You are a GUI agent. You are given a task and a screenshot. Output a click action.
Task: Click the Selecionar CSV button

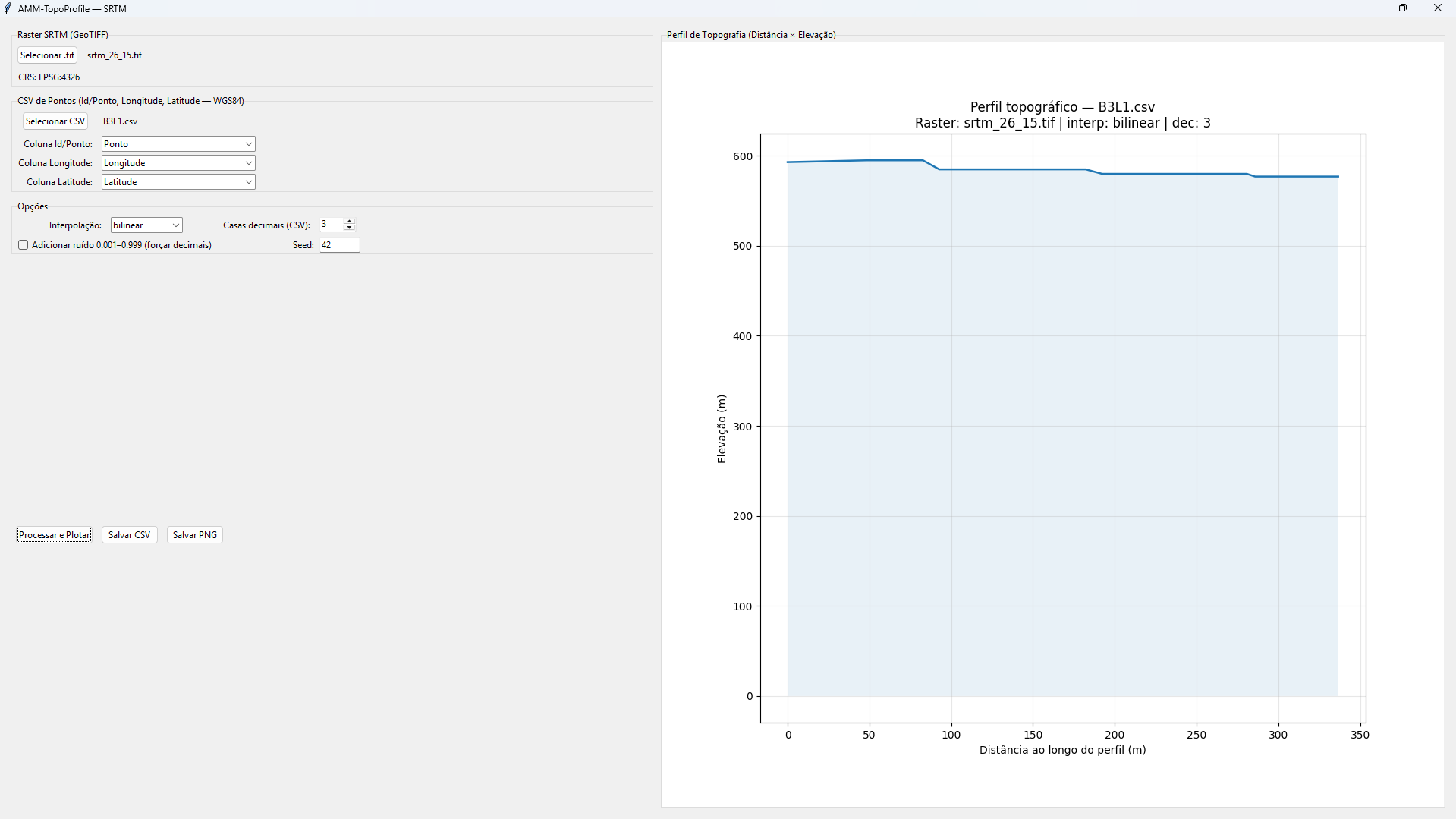(55, 121)
